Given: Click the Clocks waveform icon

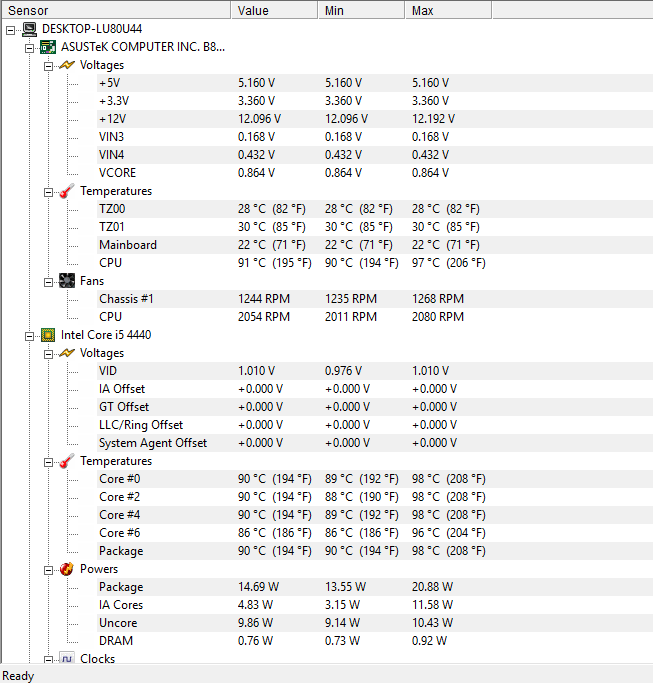Looking at the screenshot, I should pos(67,658).
